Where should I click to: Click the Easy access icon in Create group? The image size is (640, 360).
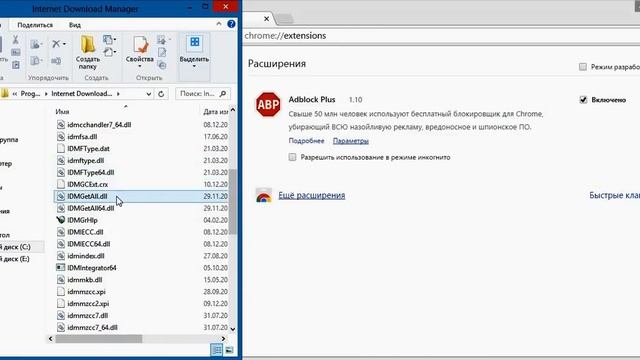tap(108, 52)
